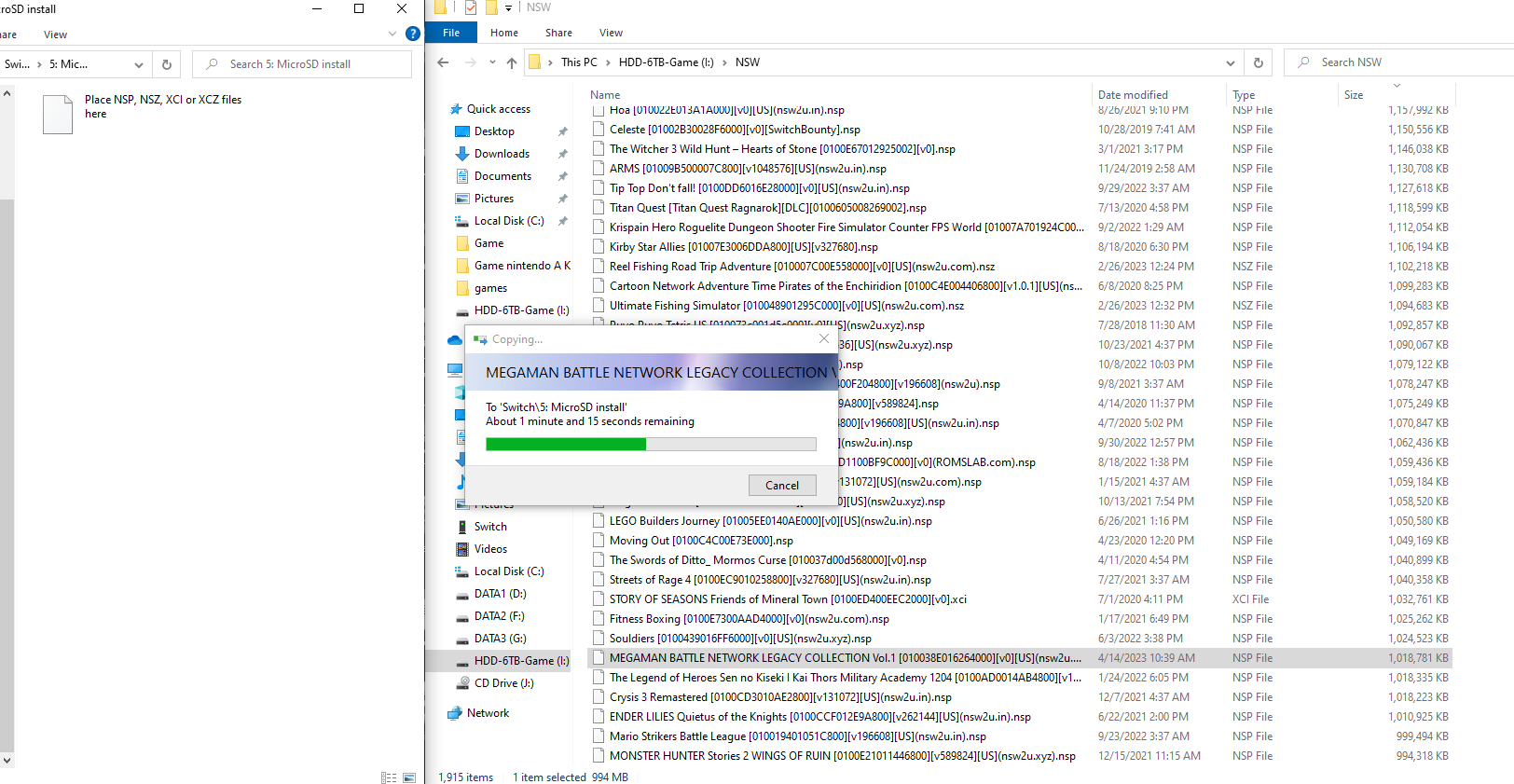Image resolution: width=1514 pixels, height=784 pixels.
Task: Select the Place NSP, NSZ, XCI file
Action: point(143,114)
